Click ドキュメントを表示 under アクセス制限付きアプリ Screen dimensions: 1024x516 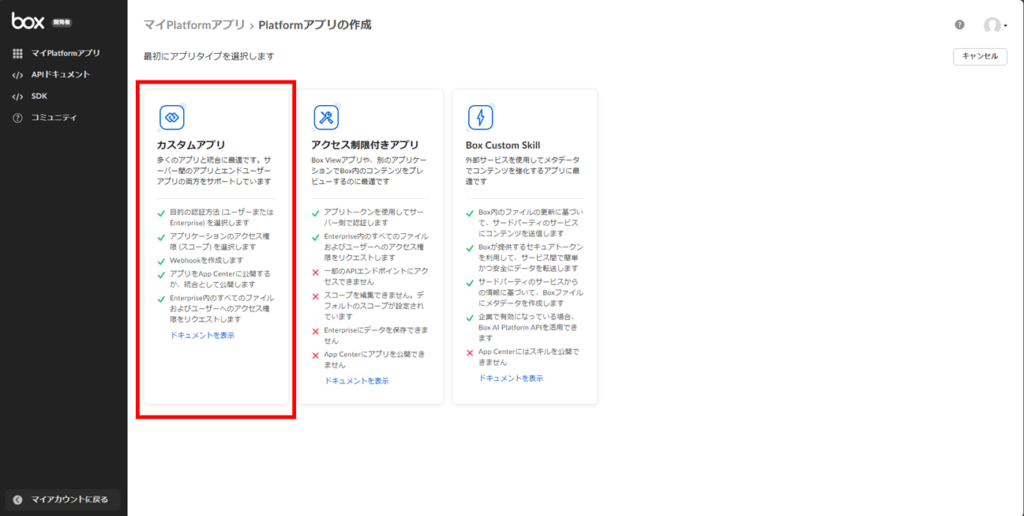(357, 381)
